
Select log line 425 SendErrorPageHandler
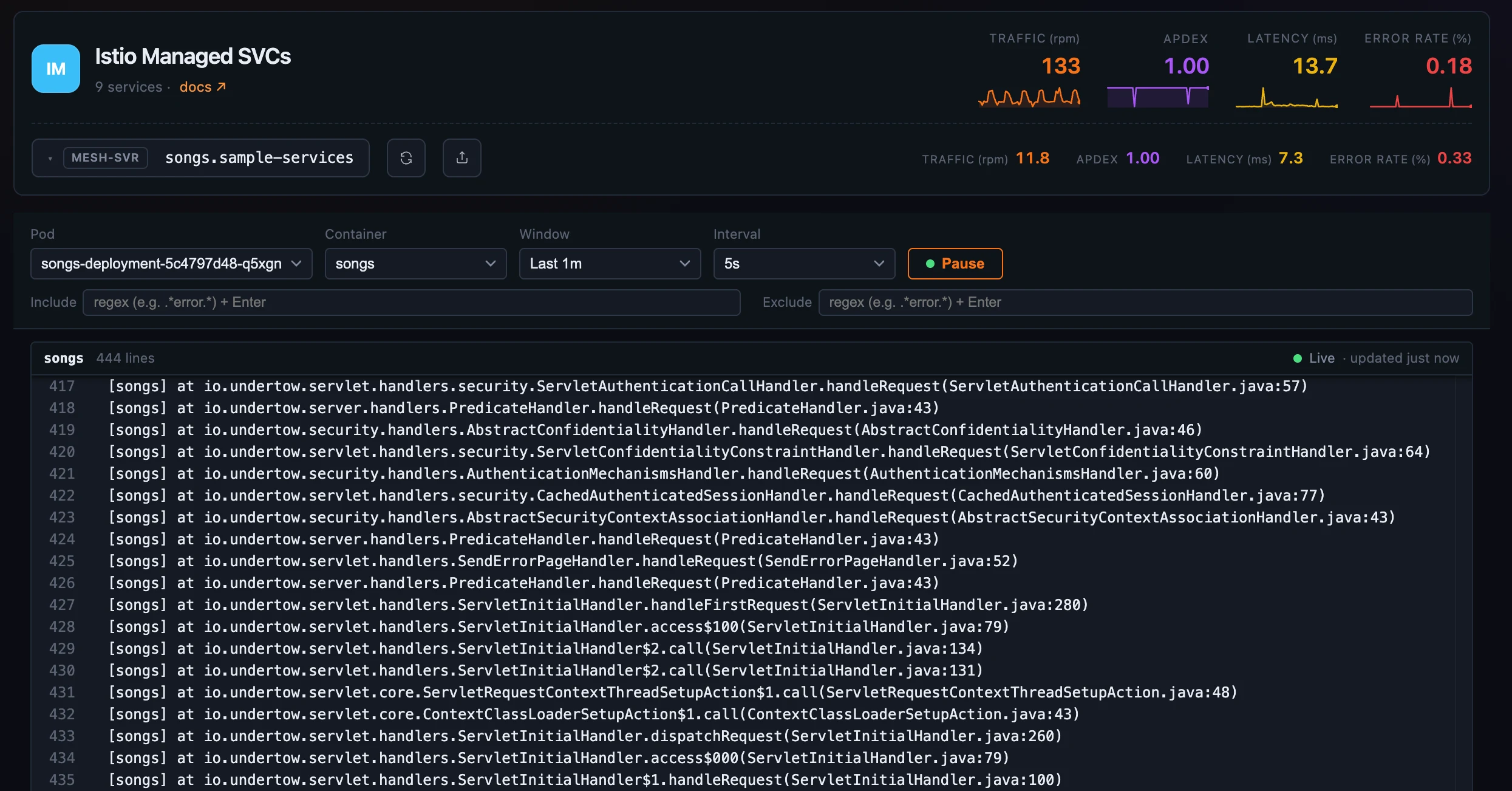(563, 561)
